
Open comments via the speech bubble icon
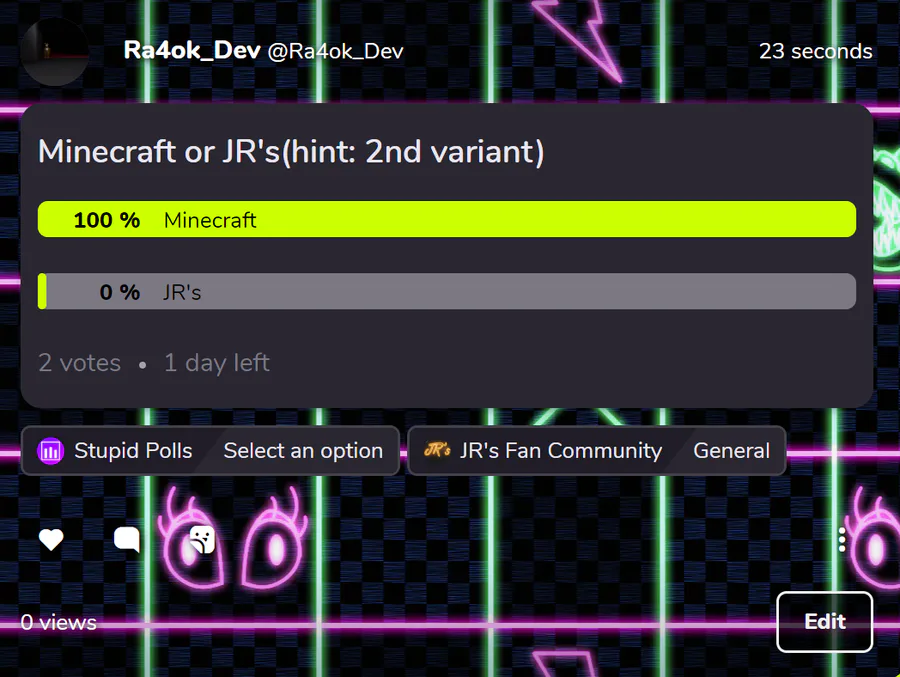(127, 540)
